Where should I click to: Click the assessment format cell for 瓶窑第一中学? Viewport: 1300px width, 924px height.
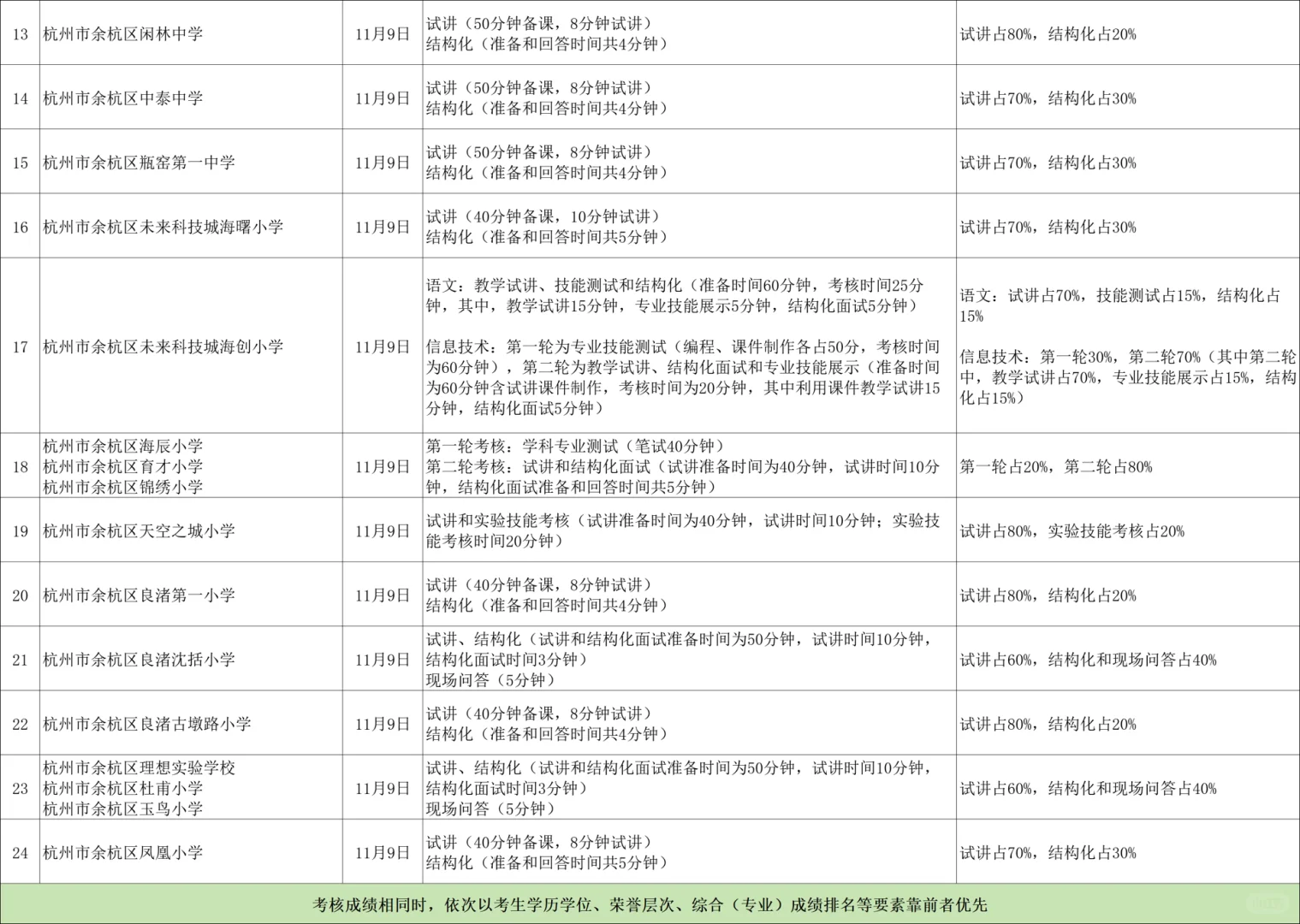pyautogui.click(x=689, y=163)
